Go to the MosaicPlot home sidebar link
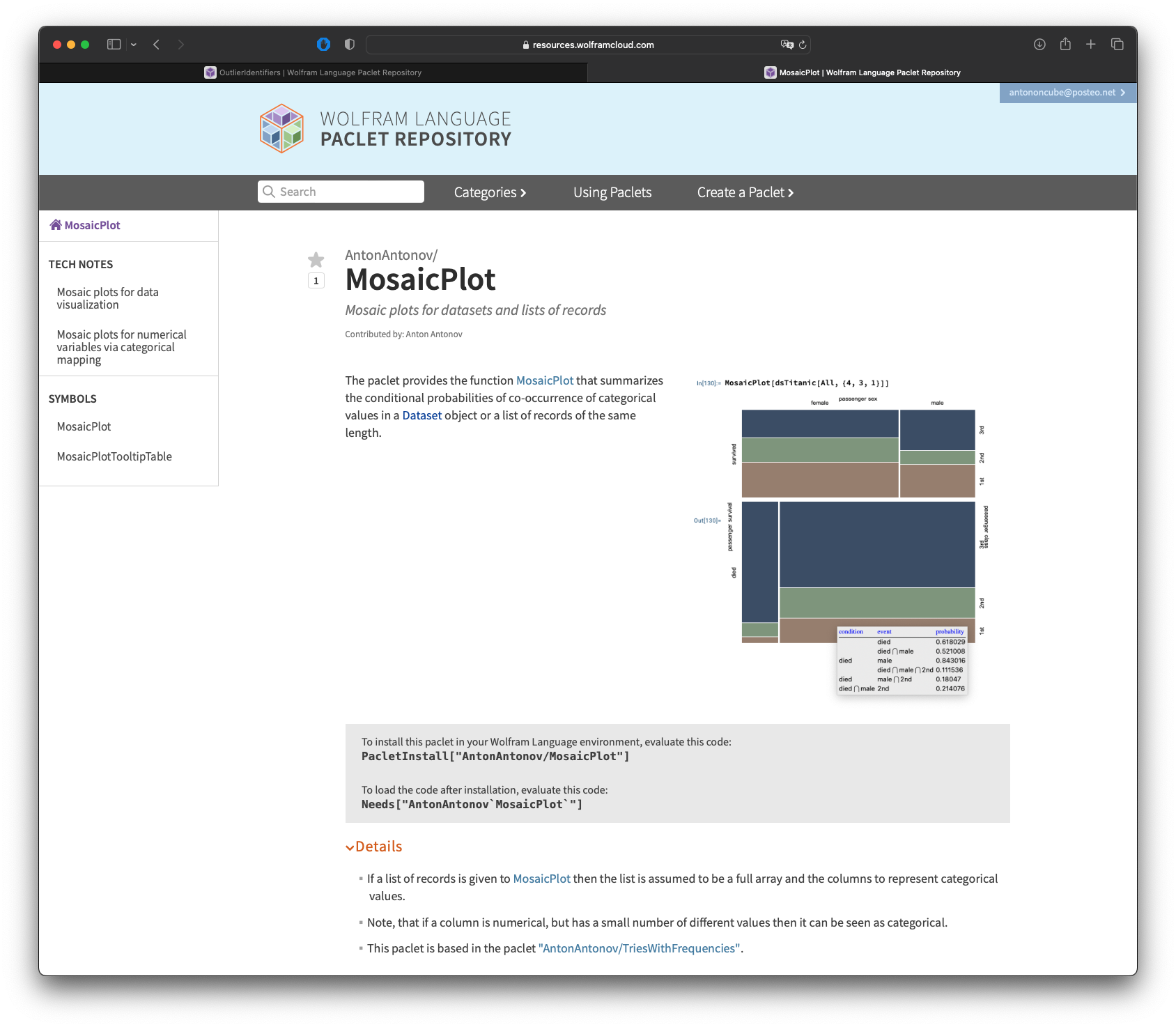 click(85, 225)
